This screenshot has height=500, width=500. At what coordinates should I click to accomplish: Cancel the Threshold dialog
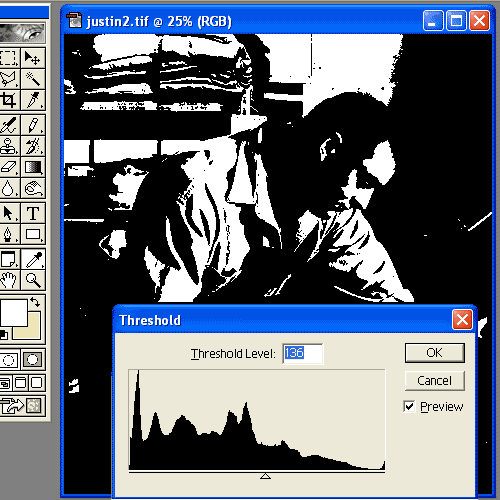(x=435, y=381)
